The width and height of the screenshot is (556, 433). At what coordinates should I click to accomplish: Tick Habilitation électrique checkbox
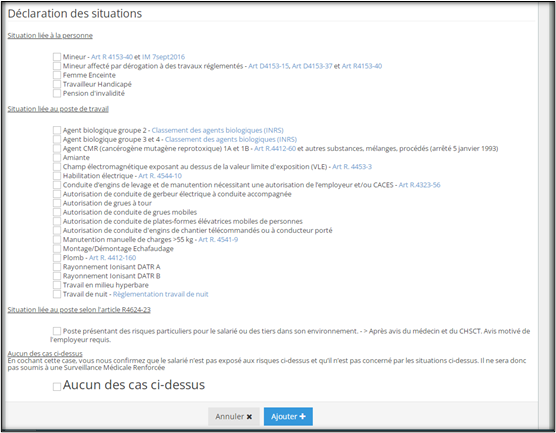pyautogui.click(x=57, y=176)
